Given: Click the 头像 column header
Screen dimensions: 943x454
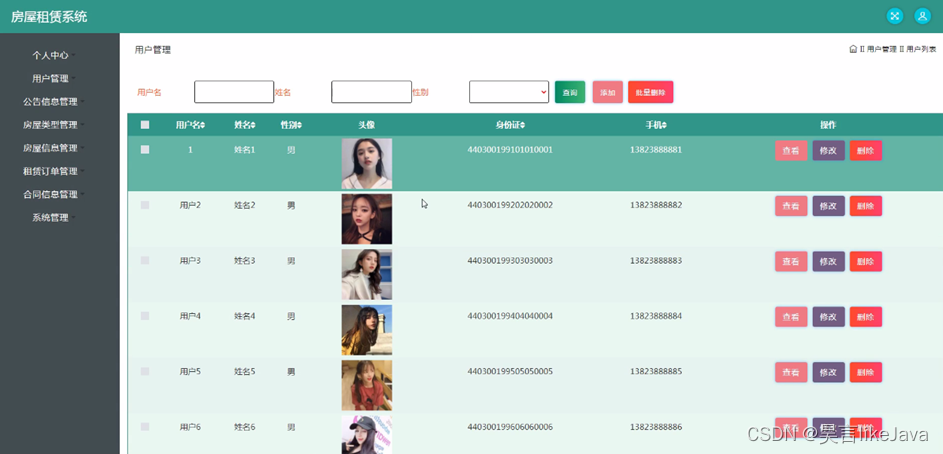Looking at the screenshot, I should coord(367,125).
